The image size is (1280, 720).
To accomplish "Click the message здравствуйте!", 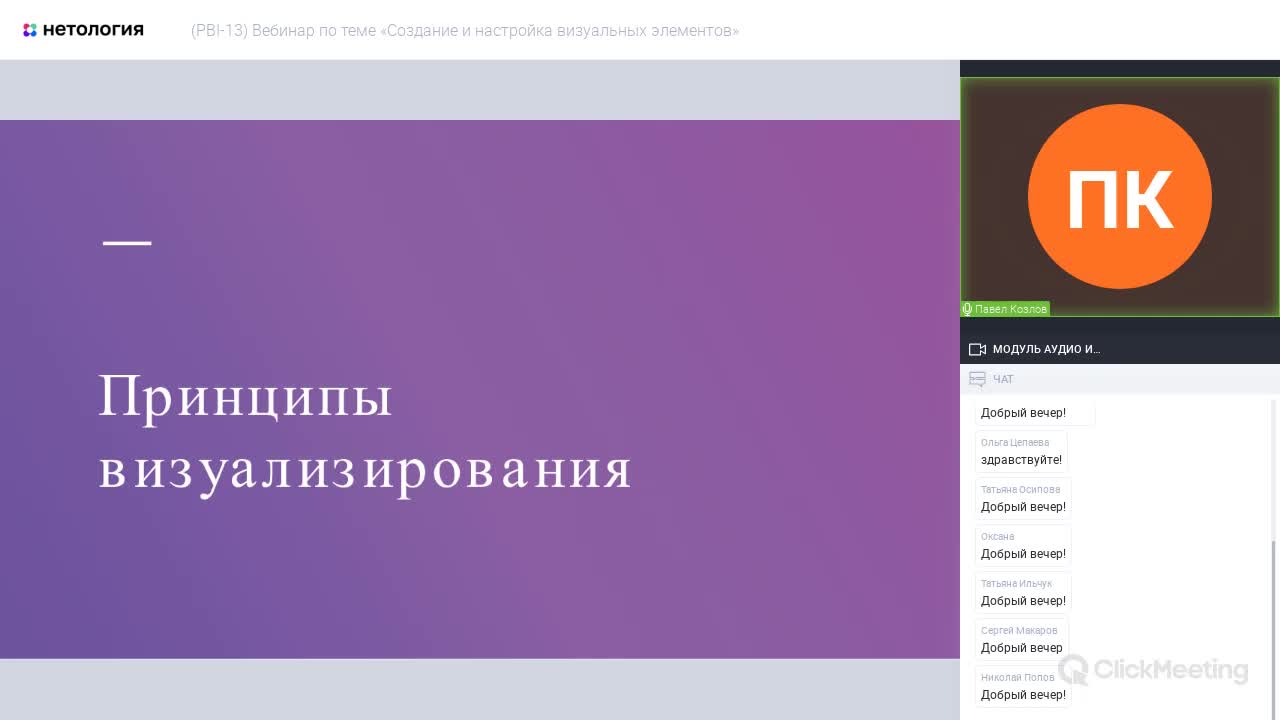I will 1021,460.
